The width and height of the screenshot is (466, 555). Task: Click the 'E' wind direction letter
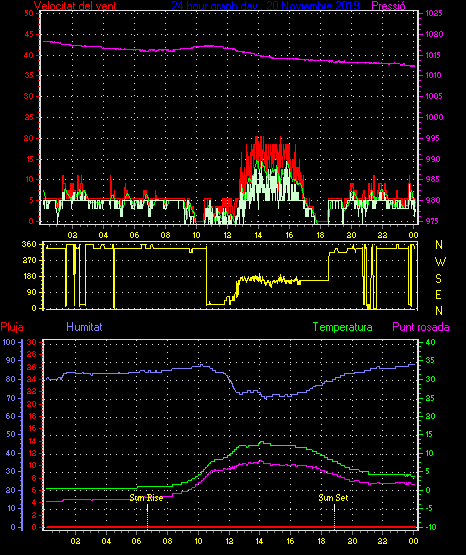click(x=438, y=294)
